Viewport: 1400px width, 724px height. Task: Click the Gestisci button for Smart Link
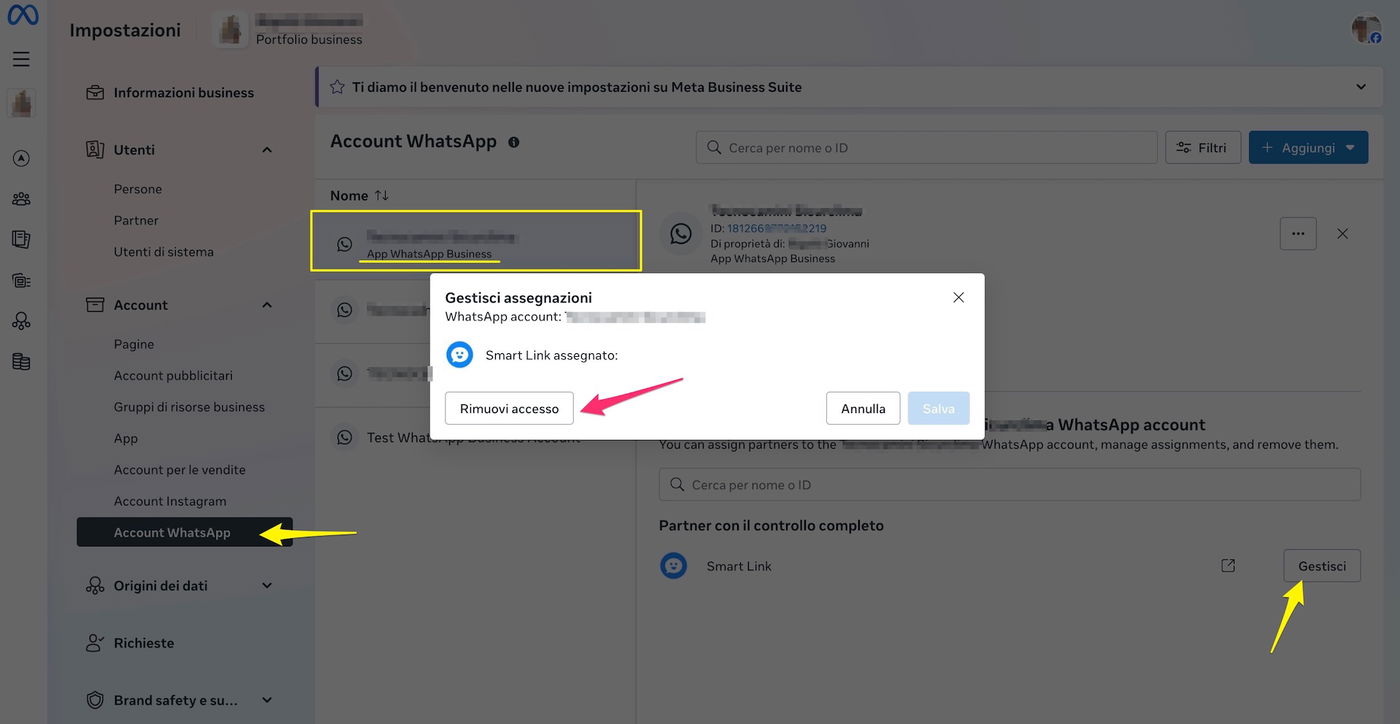tap(1322, 566)
